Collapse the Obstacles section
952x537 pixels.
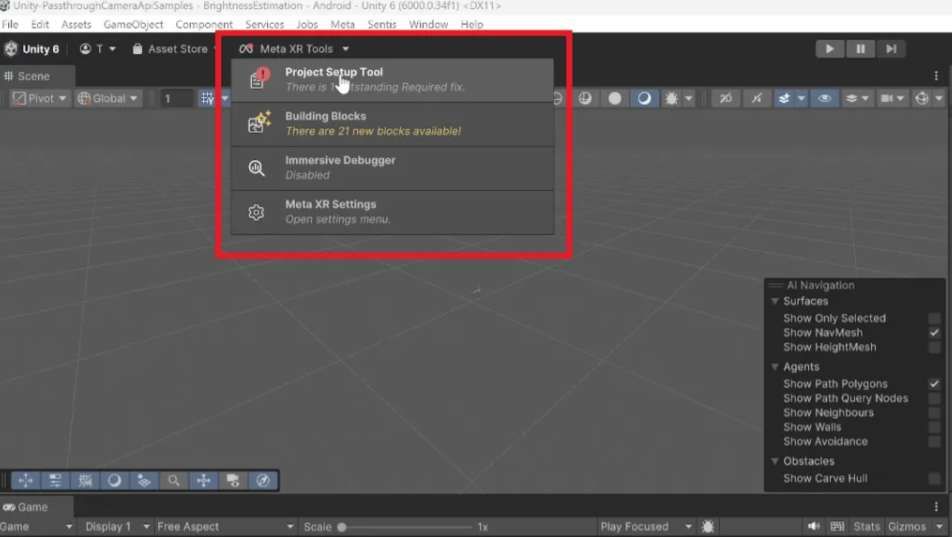[775, 461]
